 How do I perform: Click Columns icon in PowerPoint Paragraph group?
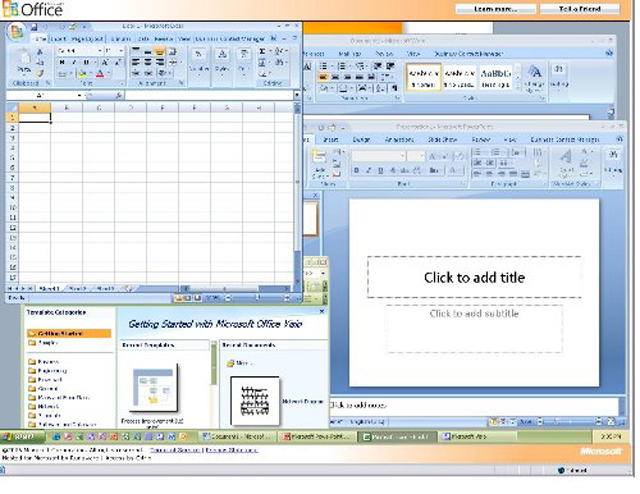point(538,153)
